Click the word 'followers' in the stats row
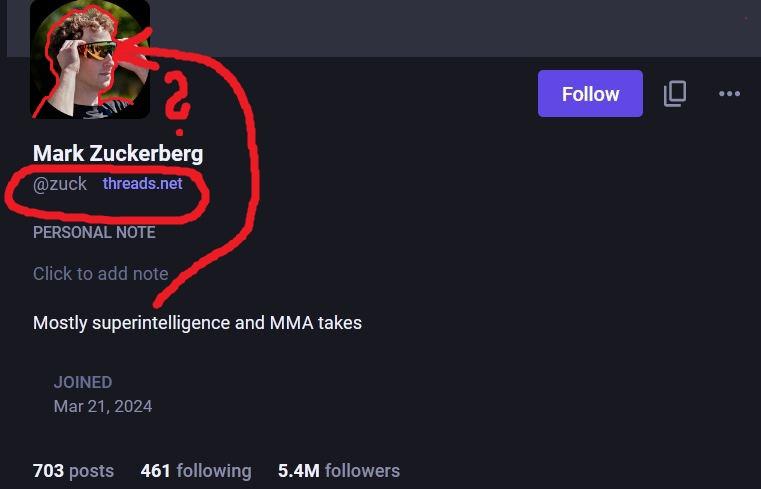This screenshot has height=489, width=761. [362, 470]
